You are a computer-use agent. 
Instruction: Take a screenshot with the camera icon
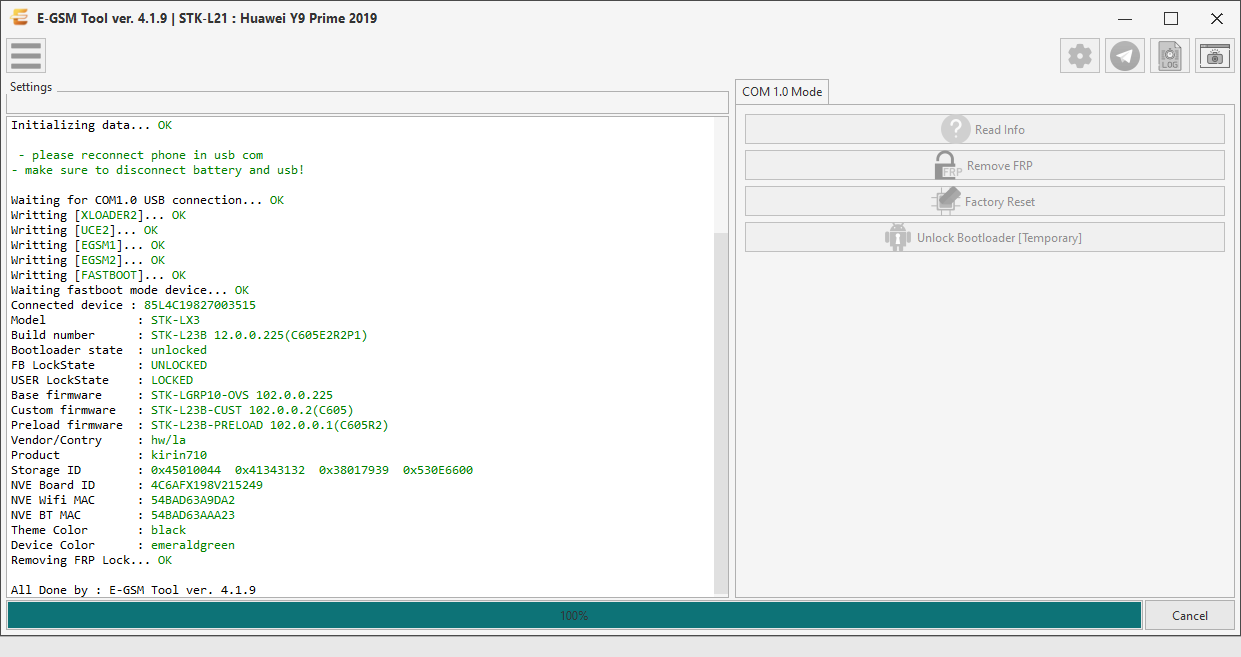pos(1215,56)
